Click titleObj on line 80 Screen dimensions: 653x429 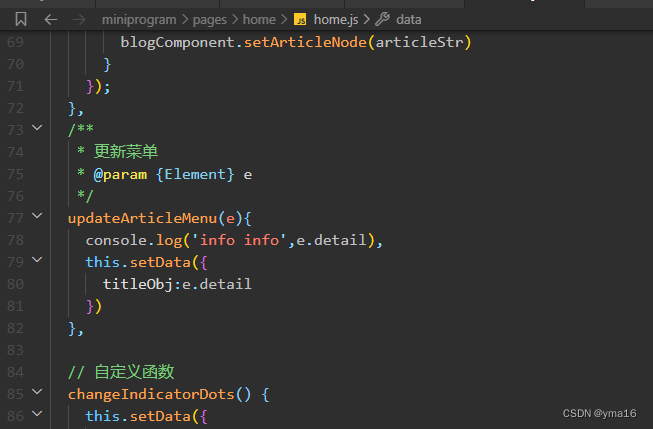[x=138, y=284]
